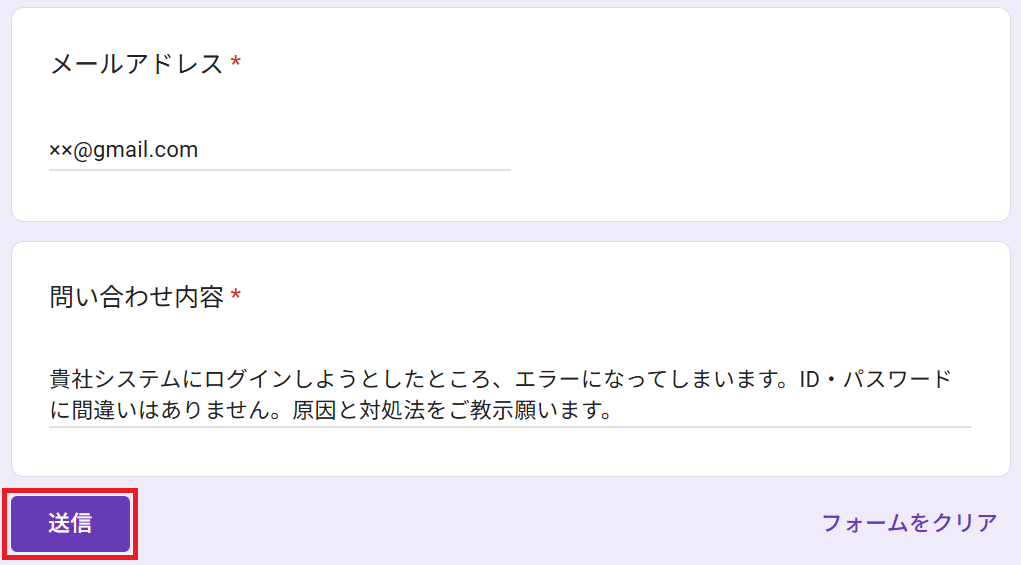Click the lavender background between 送信 and フォームをクリア

coord(475,523)
